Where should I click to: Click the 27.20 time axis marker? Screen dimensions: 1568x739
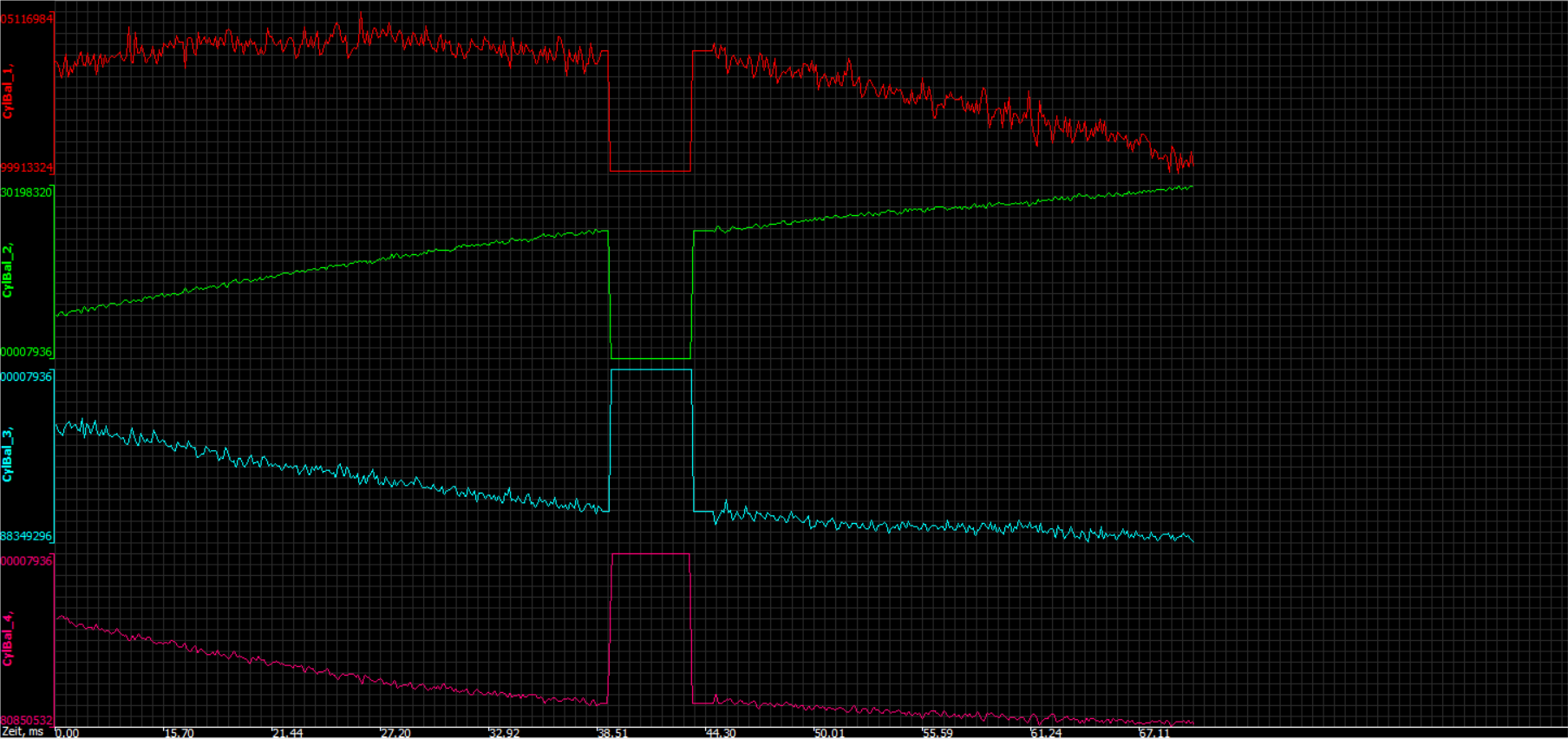pos(395,733)
